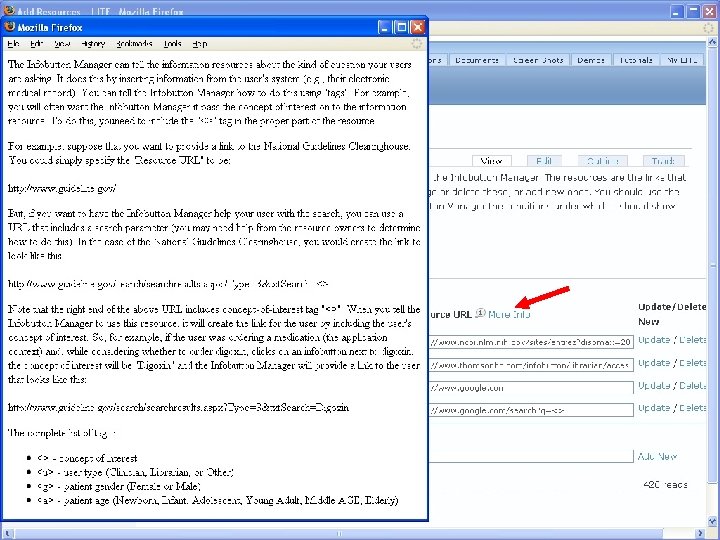The height and width of the screenshot is (540, 720).
Task: Minimize the Mozilla Firefox popup window
Action: [384, 28]
